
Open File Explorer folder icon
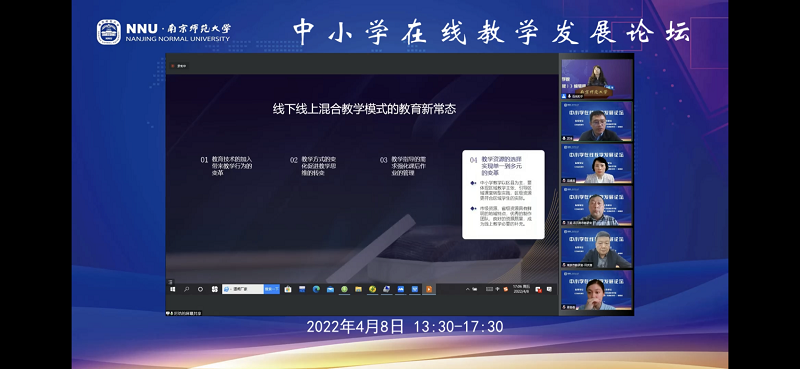click(359, 289)
